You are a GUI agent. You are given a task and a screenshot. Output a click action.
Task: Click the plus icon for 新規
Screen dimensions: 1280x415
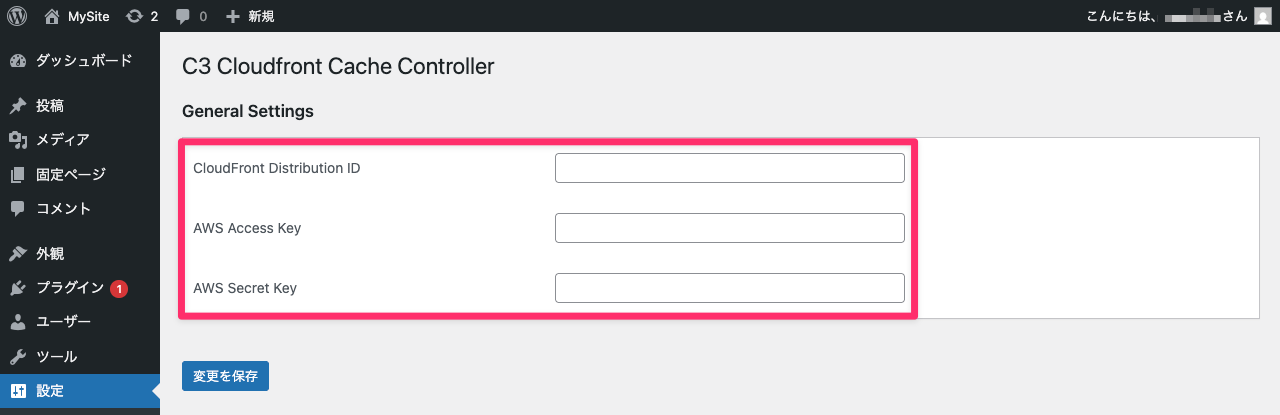pyautogui.click(x=232, y=16)
